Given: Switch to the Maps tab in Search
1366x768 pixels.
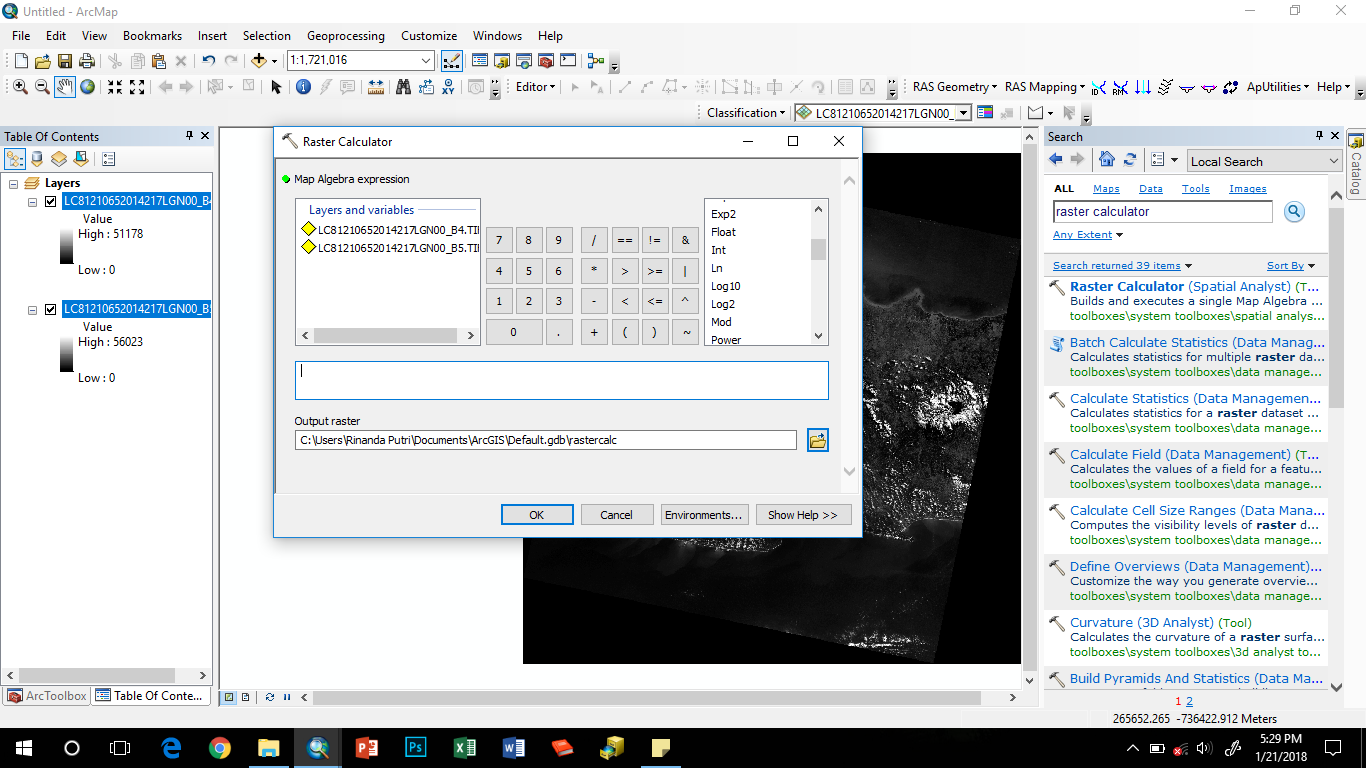Looking at the screenshot, I should pyautogui.click(x=1106, y=188).
